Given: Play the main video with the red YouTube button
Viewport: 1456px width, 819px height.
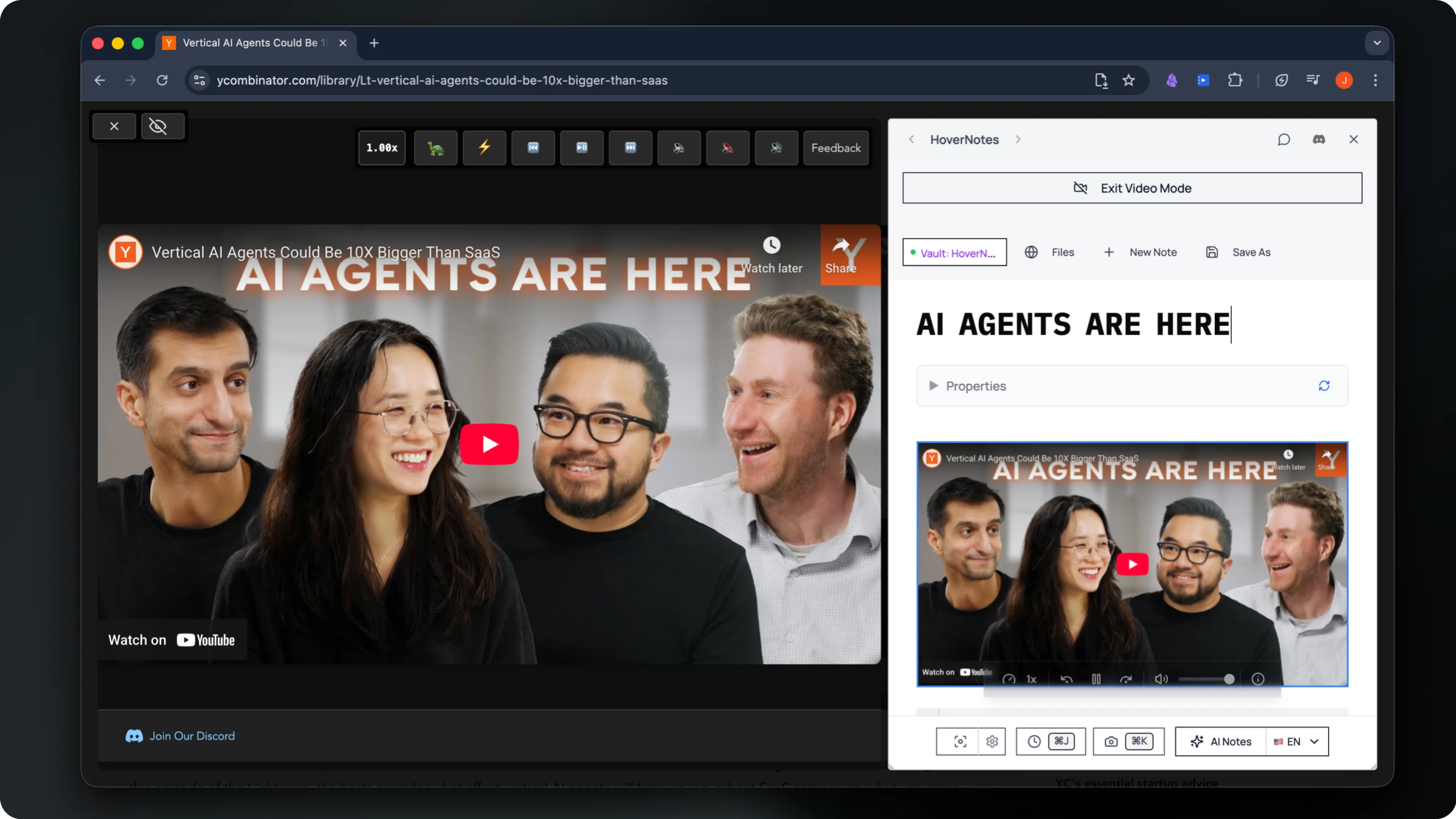Looking at the screenshot, I should [489, 444].
